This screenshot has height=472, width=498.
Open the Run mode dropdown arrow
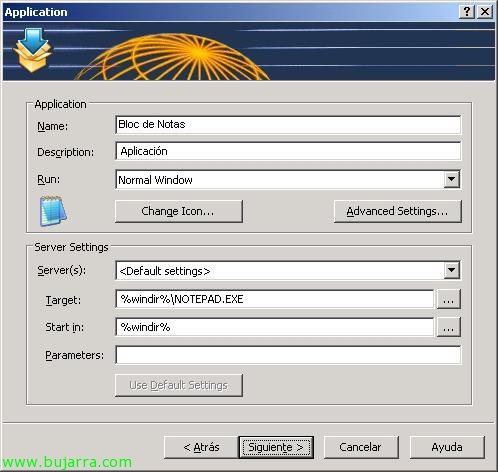pos(452,179)
